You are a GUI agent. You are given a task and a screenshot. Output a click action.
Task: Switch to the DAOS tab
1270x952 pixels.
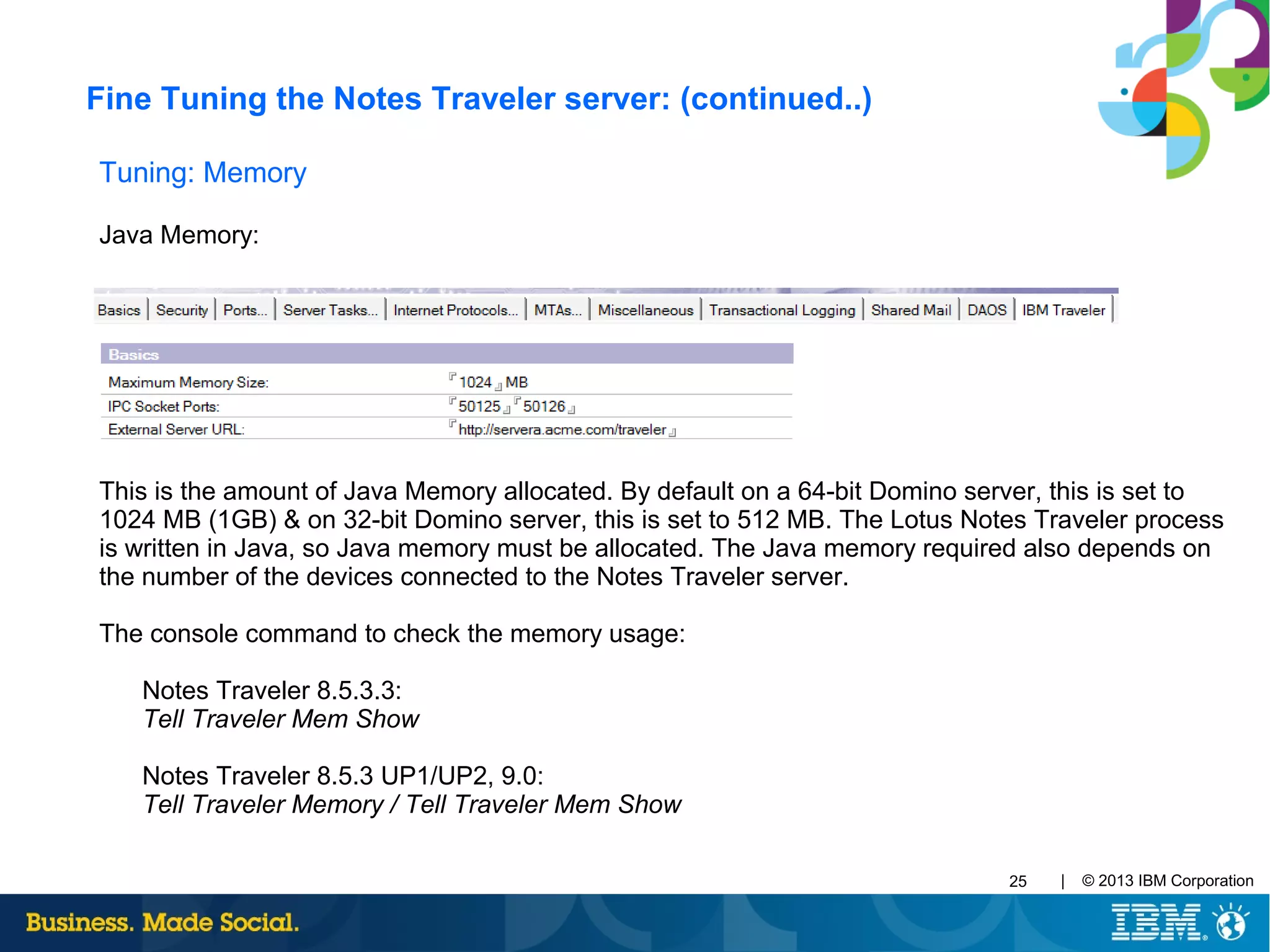click(x=987, y=310)
